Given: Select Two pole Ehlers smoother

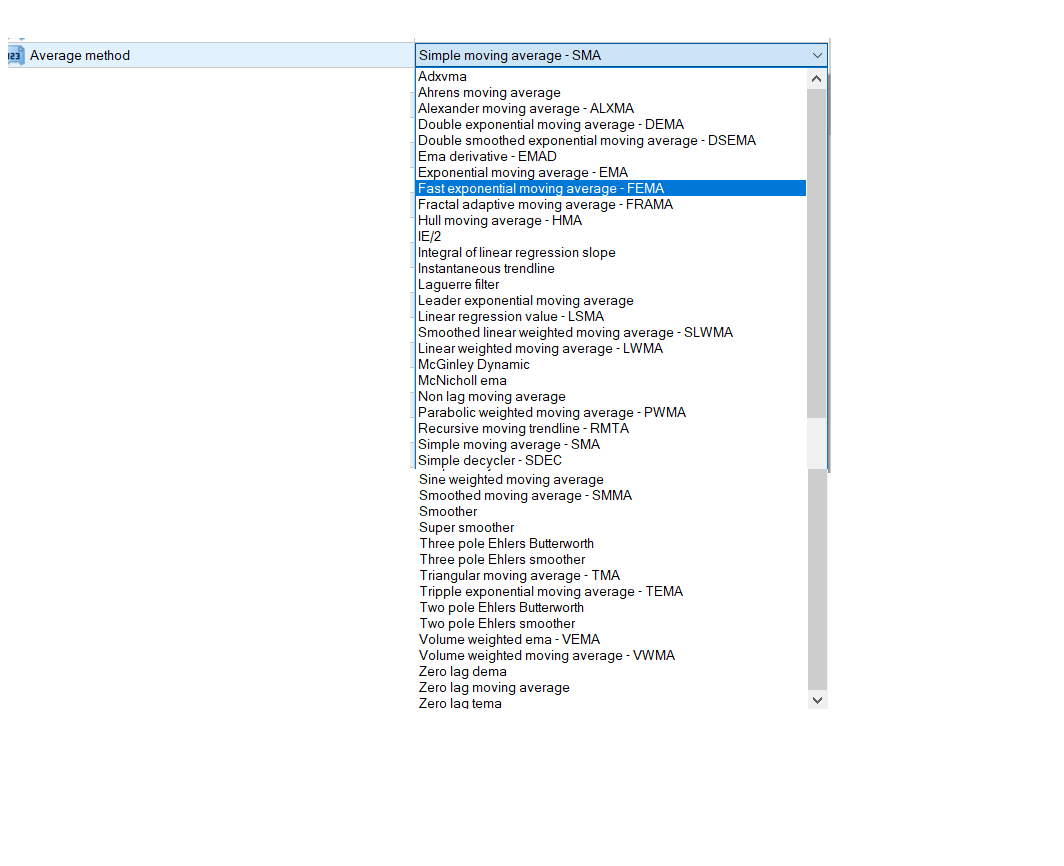Looking at the screenshot, I should pyautogui.click(x=497, y=624).
